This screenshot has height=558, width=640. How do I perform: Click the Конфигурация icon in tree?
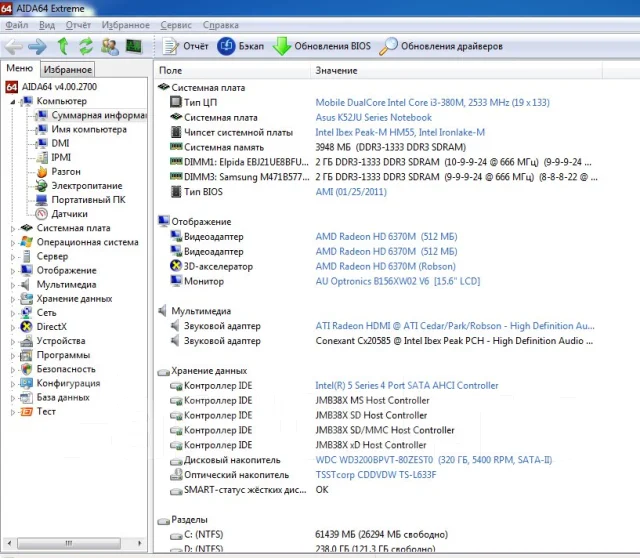pyautogui.click(x=27, y=383)
